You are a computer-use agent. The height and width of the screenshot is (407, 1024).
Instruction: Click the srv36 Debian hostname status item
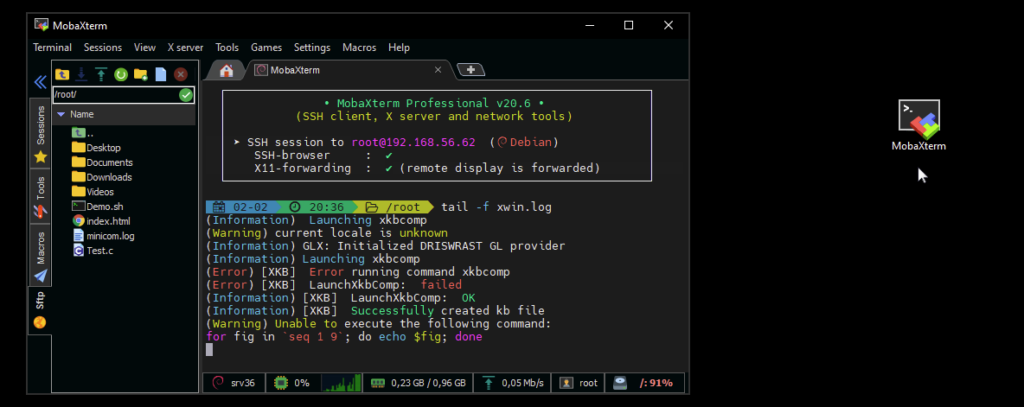(x=234, y=383)
